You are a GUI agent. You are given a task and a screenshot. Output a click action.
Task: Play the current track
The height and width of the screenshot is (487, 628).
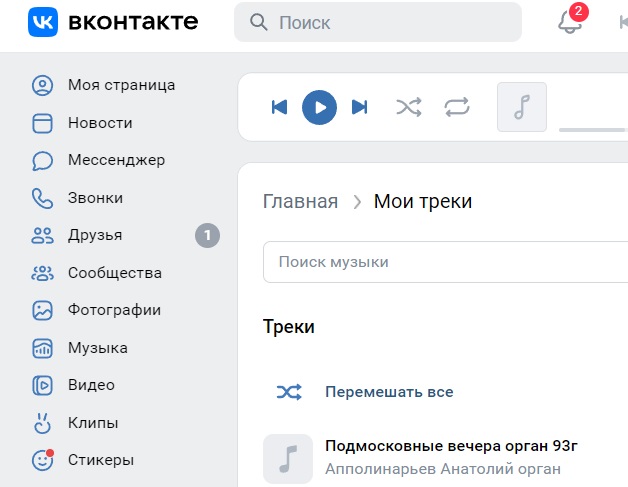coord(319,107)
